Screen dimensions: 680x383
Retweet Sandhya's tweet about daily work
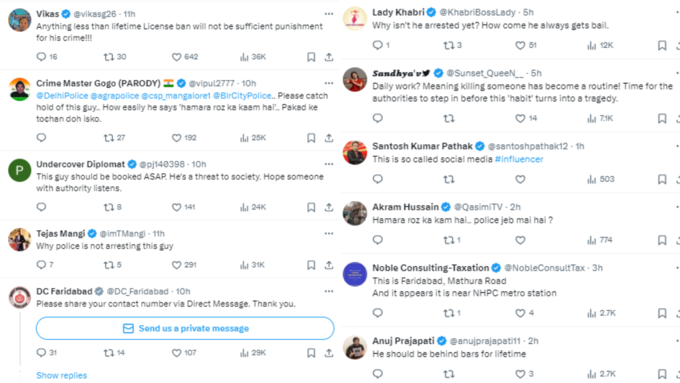pyautogui.click(x=449, y=118)
